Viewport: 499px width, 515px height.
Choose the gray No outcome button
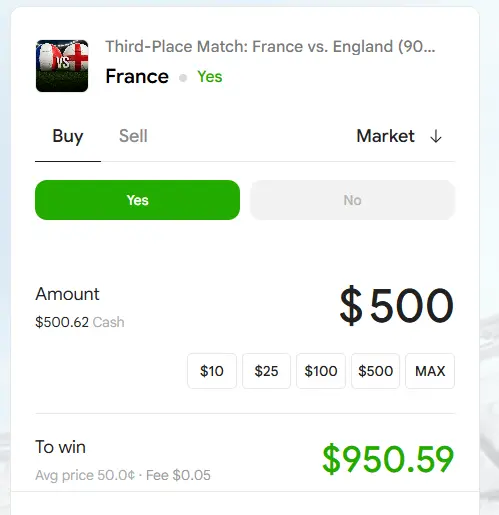point(352,200)
